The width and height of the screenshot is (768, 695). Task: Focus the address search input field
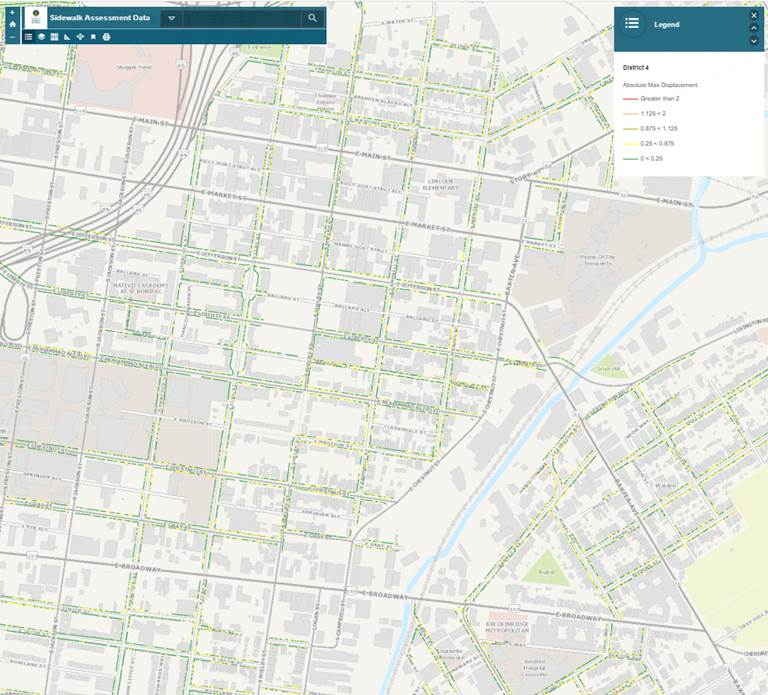[242, 19]
